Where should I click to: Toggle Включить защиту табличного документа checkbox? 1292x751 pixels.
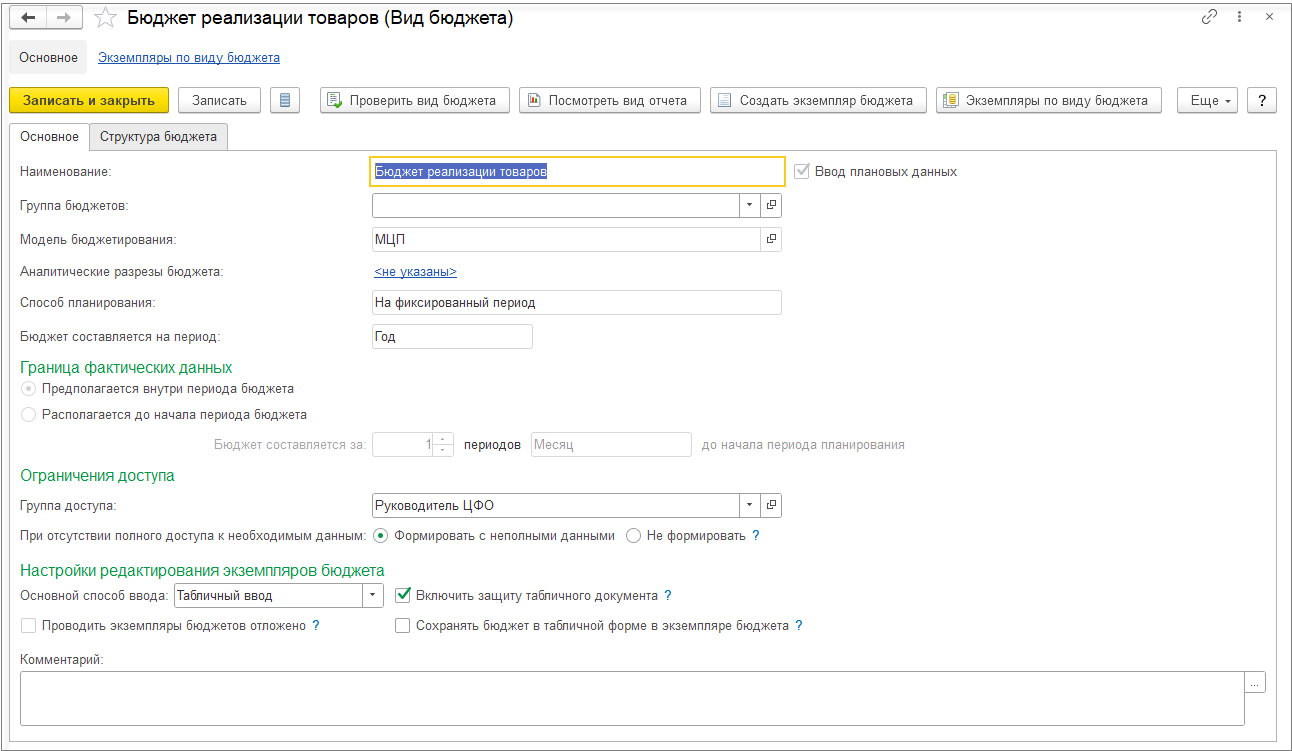point(403,595)
